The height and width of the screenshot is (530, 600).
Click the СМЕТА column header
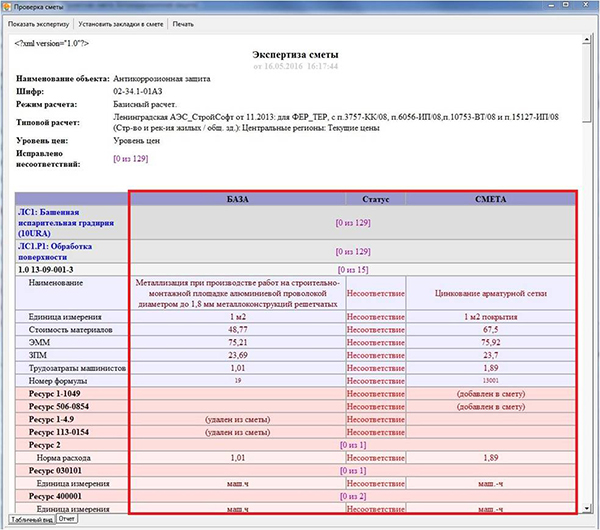[x=491, y=199]
